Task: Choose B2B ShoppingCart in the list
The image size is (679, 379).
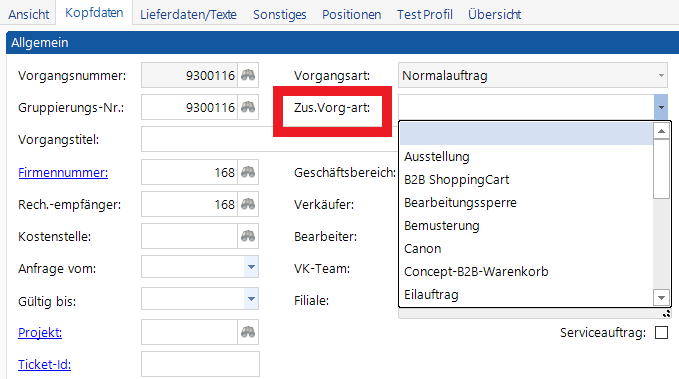Action: [526, 179]
